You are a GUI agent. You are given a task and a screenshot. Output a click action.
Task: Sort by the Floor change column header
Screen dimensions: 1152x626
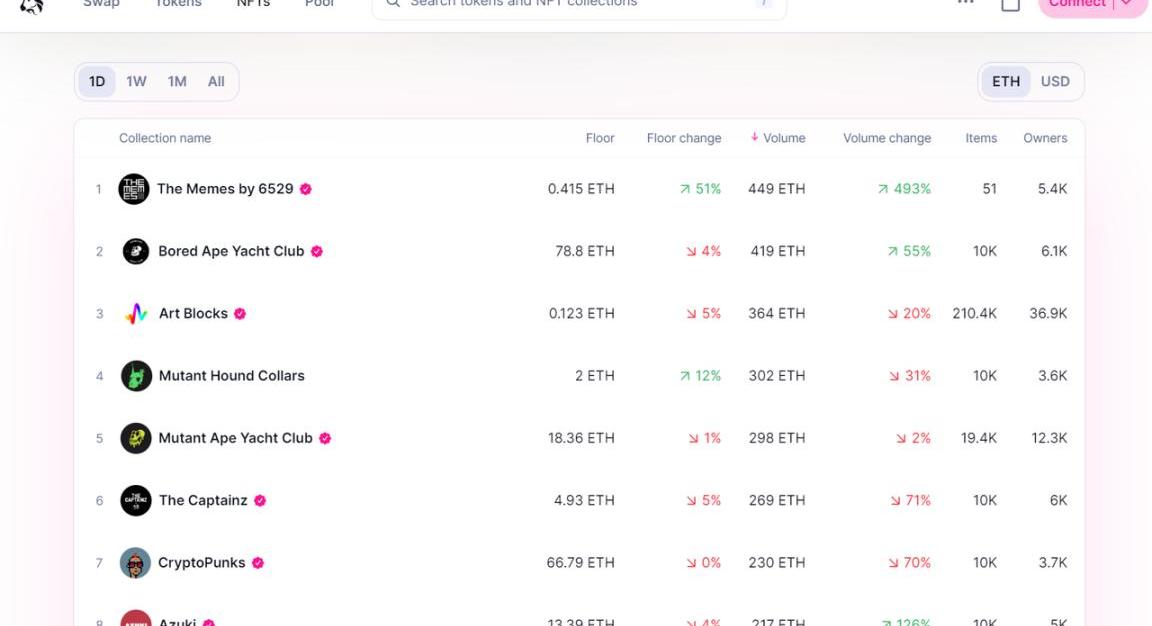684,138
